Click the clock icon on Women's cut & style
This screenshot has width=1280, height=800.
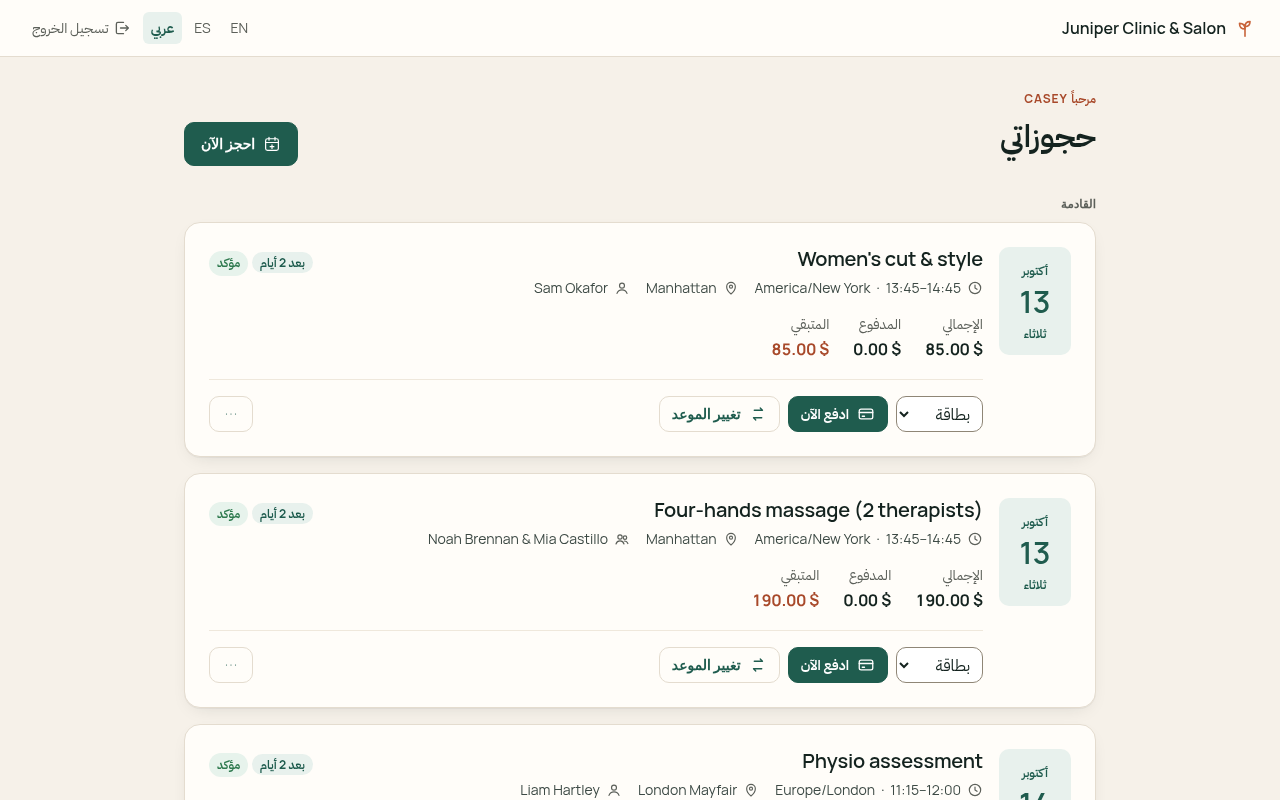(x=975, y=288)
